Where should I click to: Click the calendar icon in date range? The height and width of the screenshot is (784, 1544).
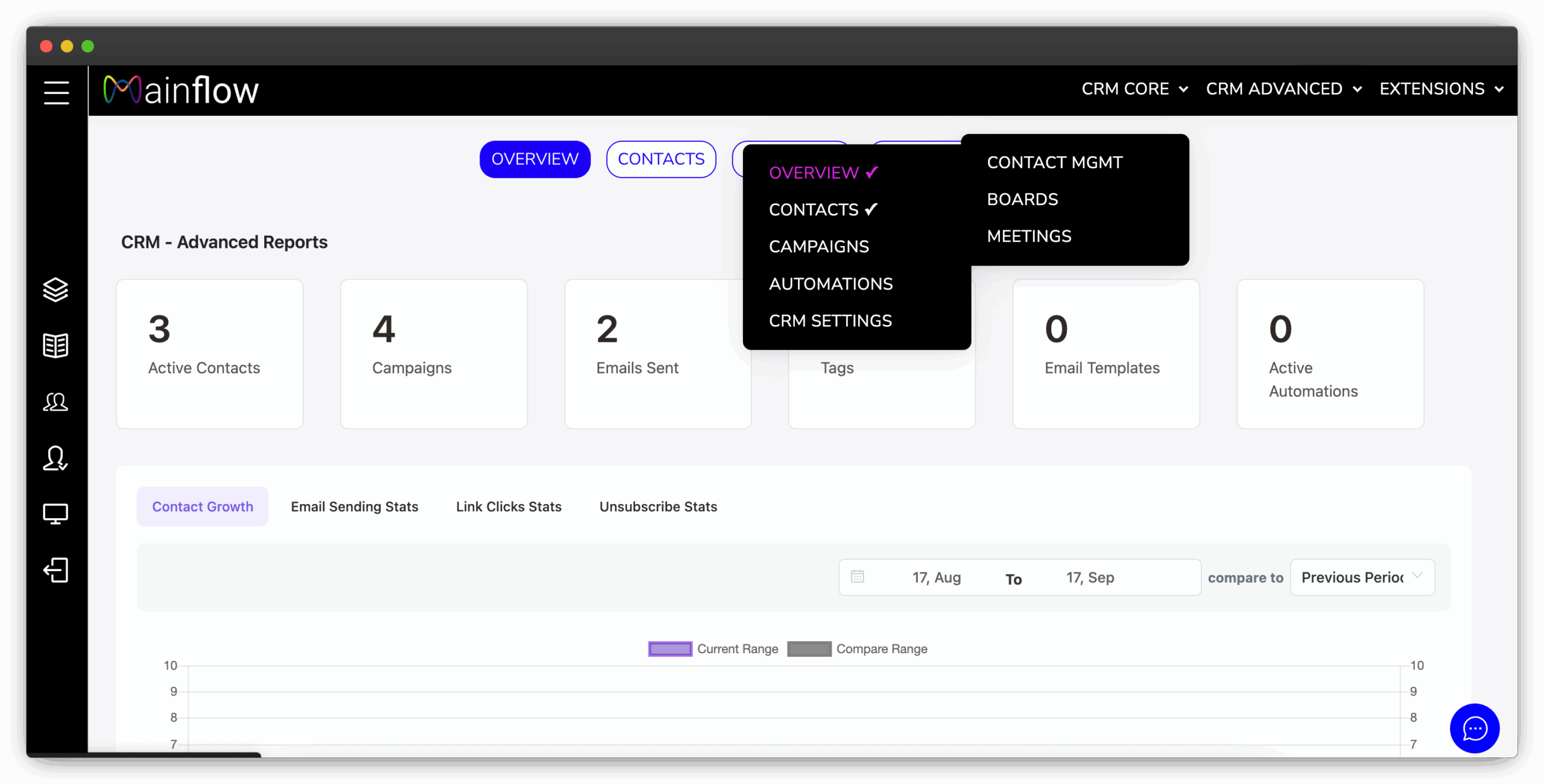pos(857,577)
